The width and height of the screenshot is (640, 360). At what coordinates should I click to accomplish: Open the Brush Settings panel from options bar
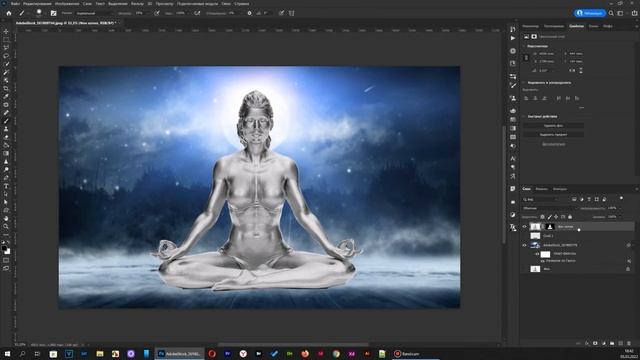53,13
